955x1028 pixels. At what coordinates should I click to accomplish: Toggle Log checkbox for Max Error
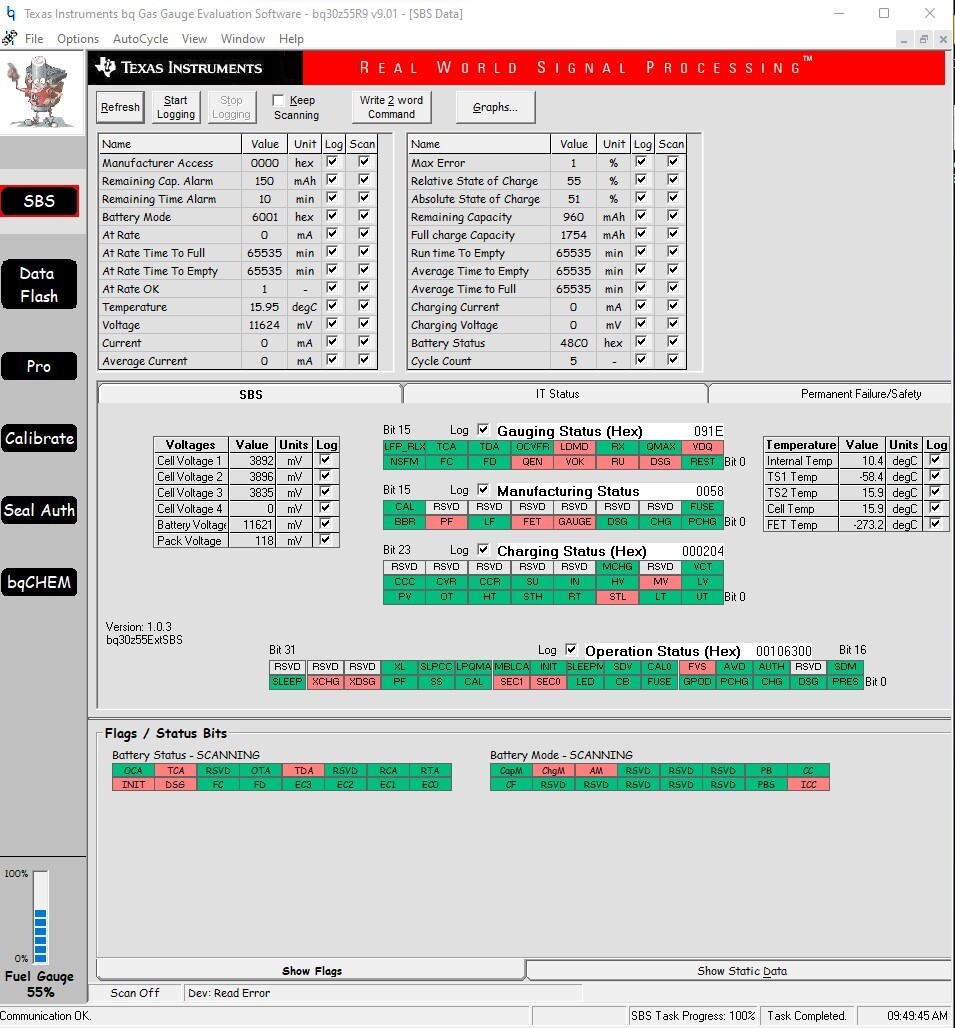641,162
